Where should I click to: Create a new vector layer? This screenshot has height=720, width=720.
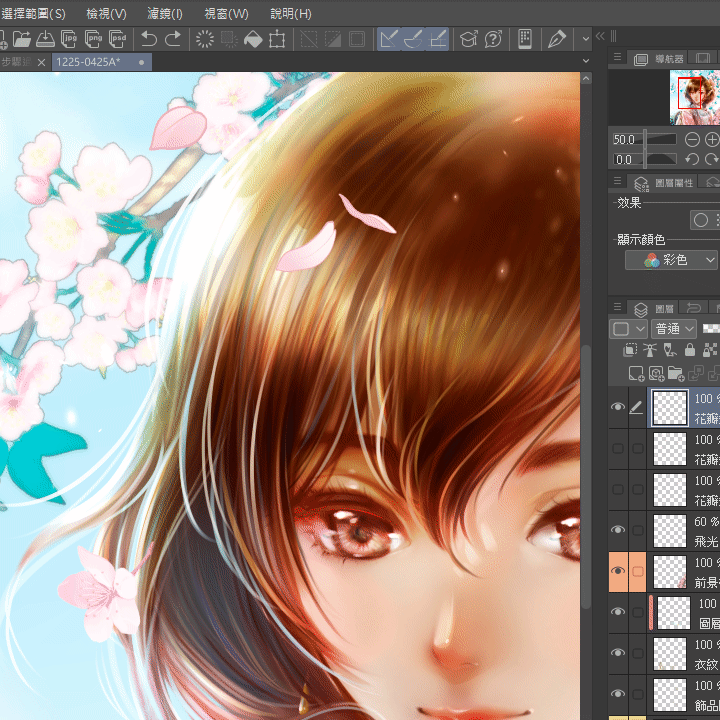656,373
